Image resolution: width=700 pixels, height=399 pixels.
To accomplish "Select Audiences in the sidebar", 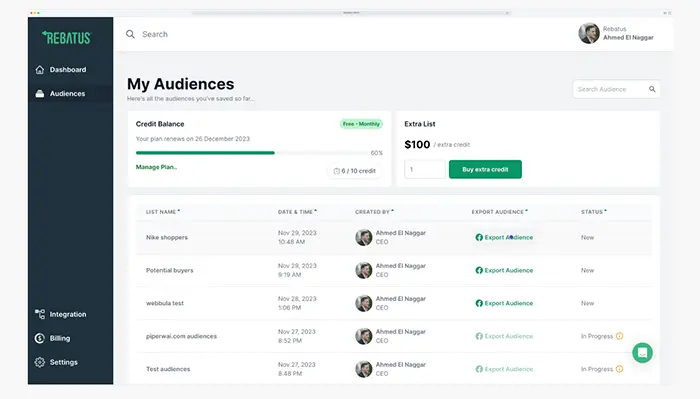I will click(x=67, y=94).
